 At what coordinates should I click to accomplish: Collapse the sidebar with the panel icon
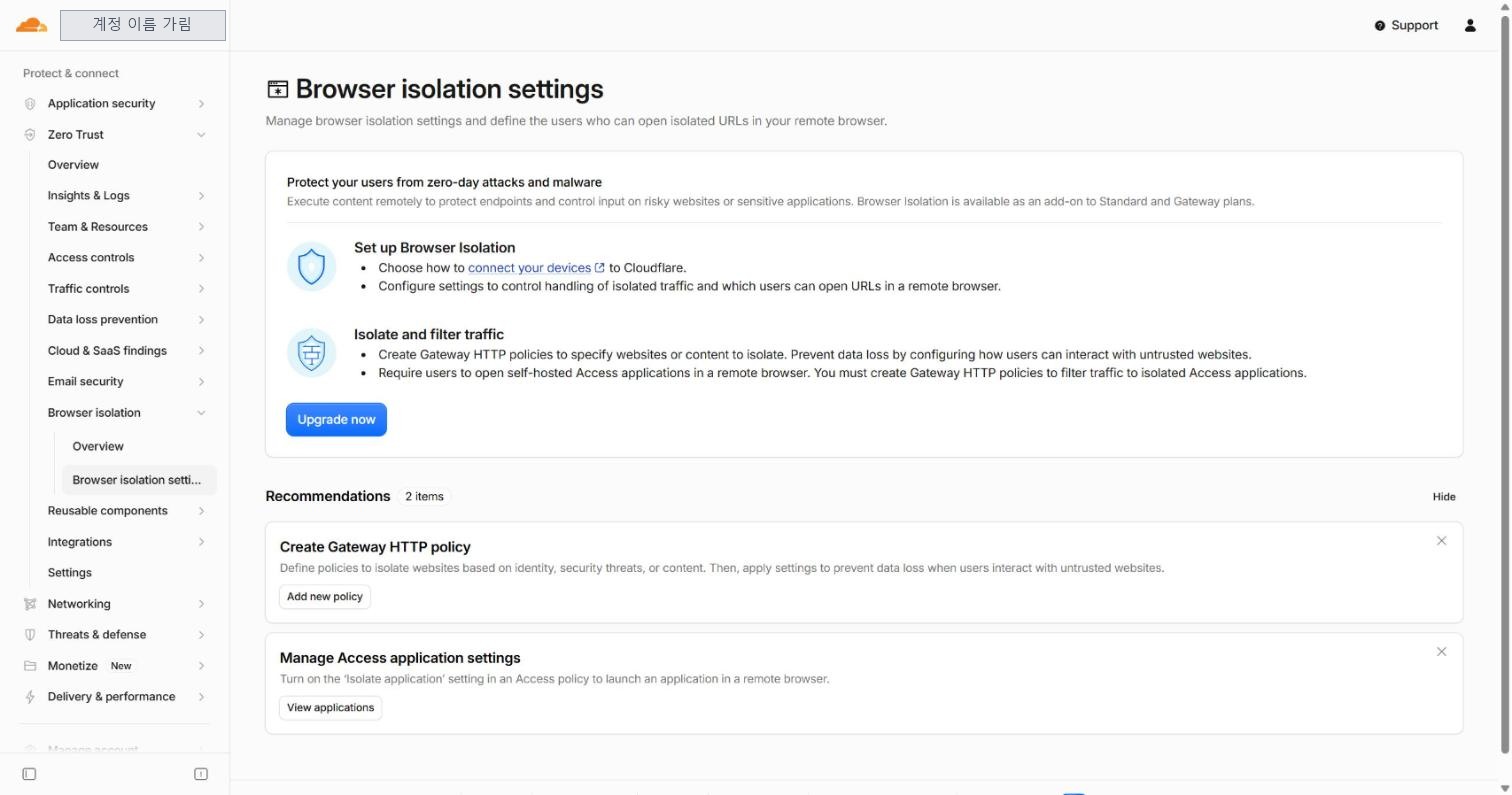point(29,774)
